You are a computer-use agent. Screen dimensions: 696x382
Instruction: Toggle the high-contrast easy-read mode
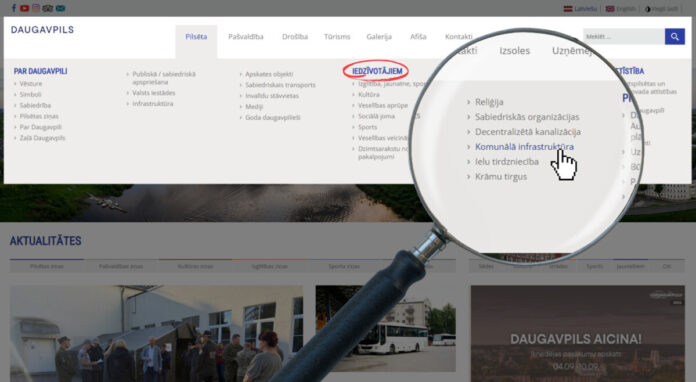661,9
